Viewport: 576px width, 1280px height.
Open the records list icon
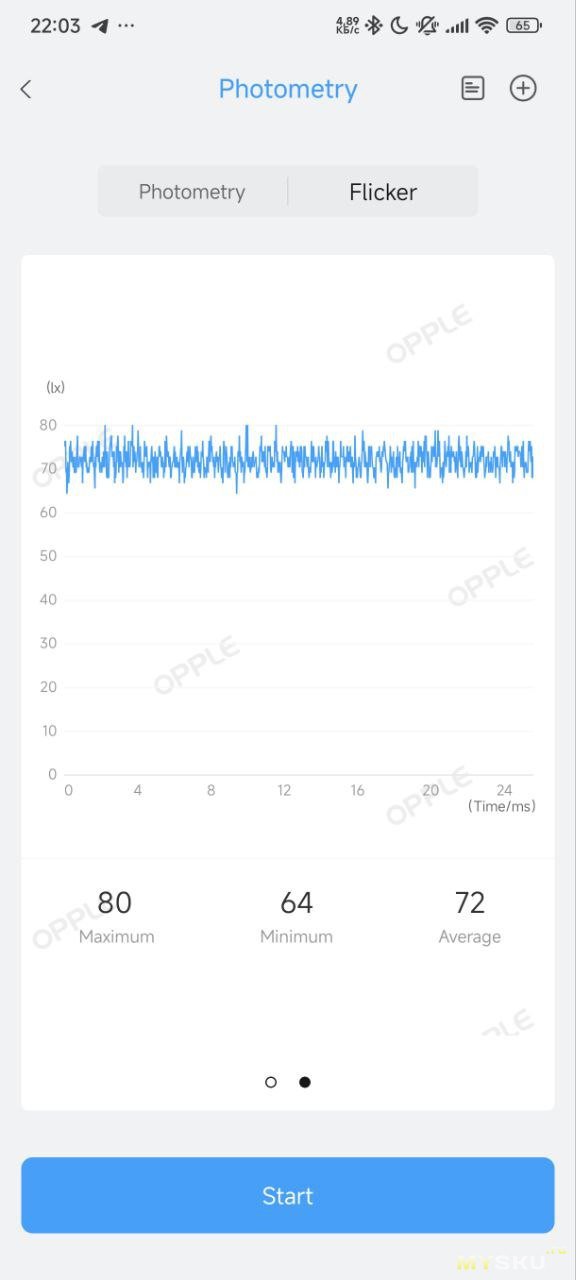pyautogui.click(x=472, y=88)
